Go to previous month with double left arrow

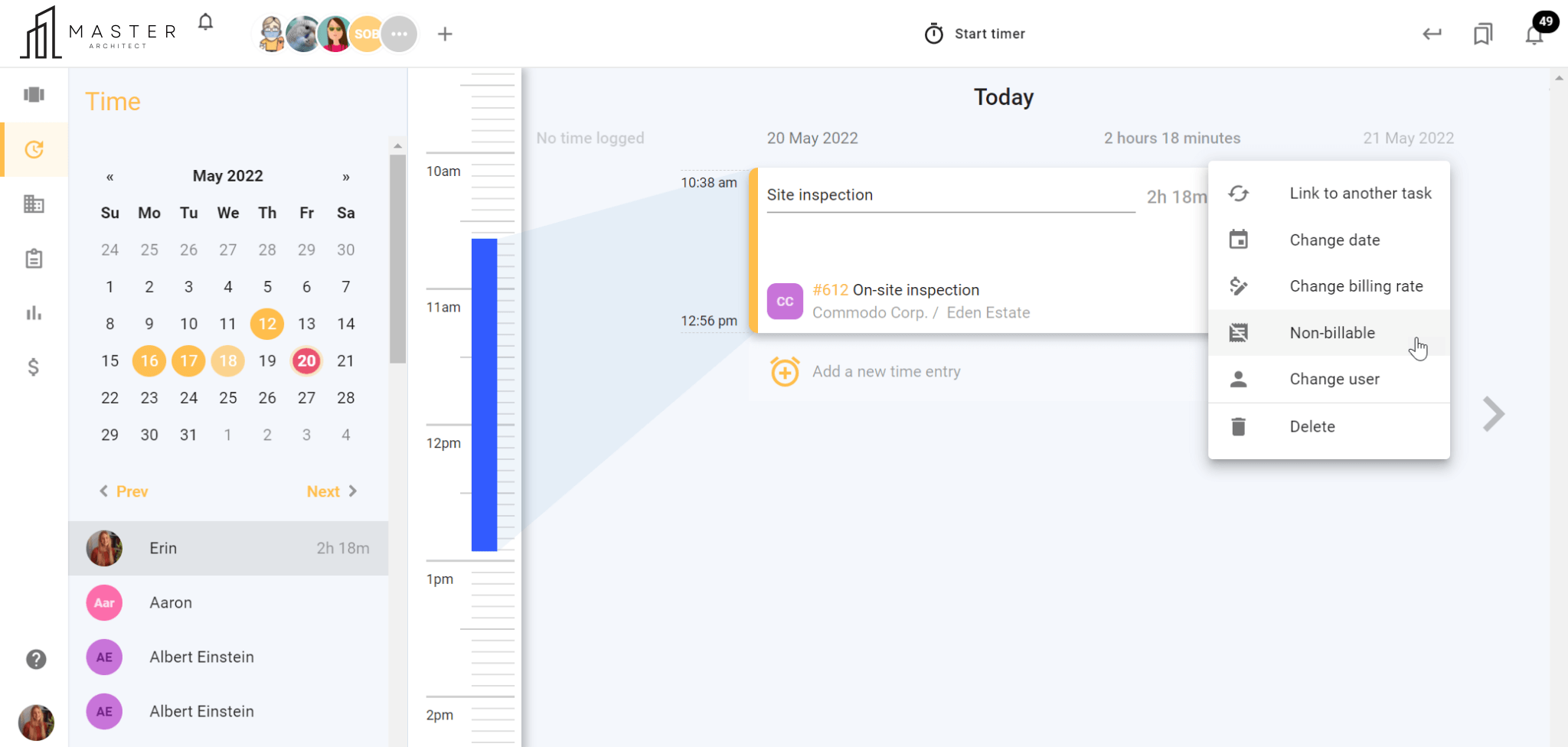tap(110, 177)
